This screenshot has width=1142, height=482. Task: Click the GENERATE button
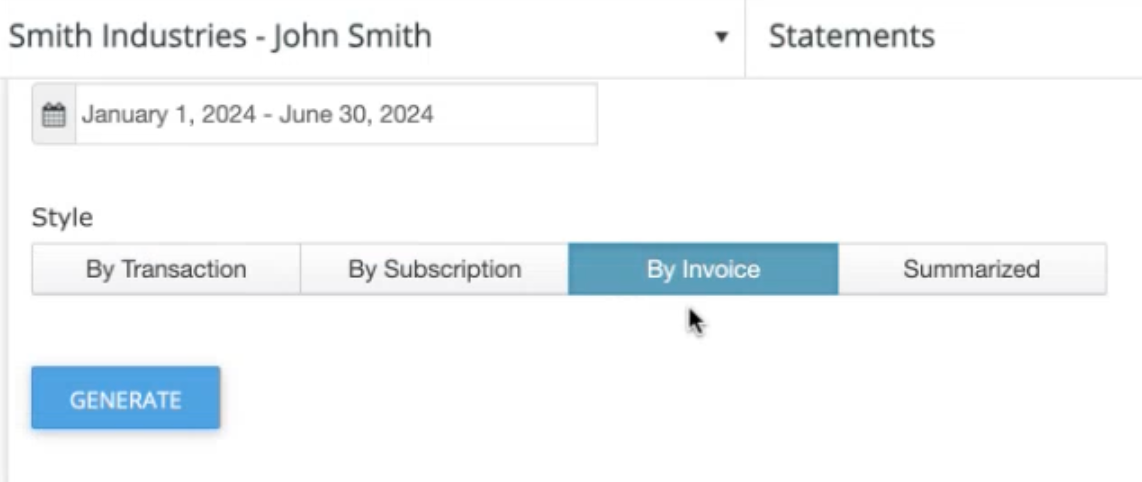(125, 398)
